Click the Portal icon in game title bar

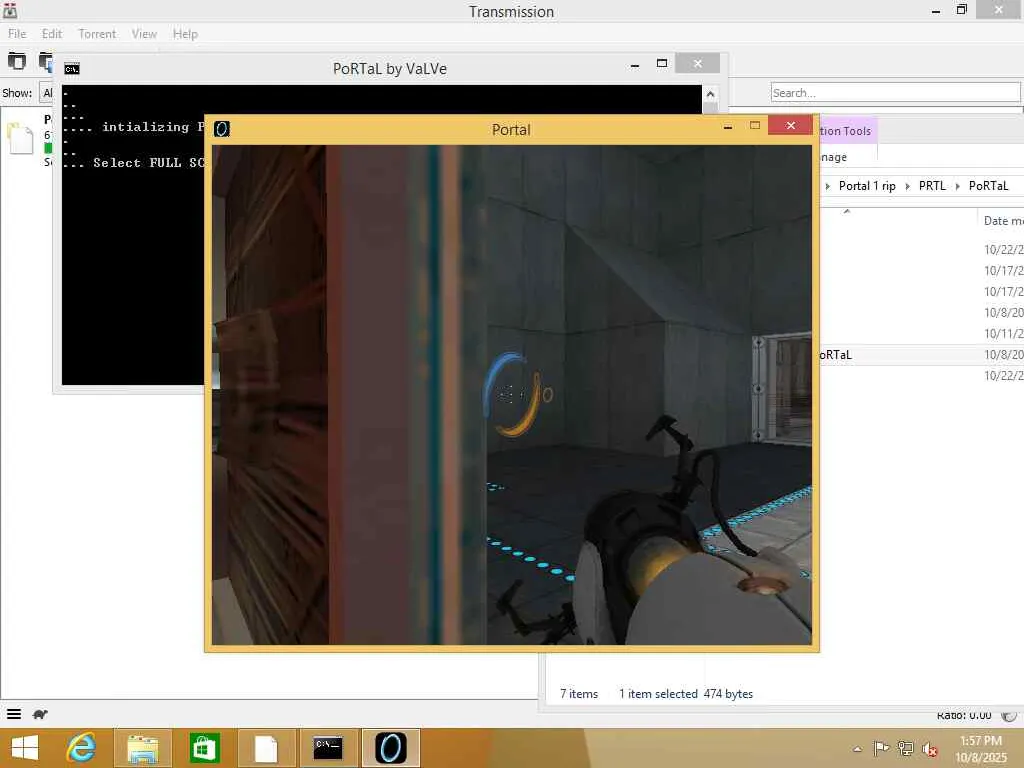[222, 129]
